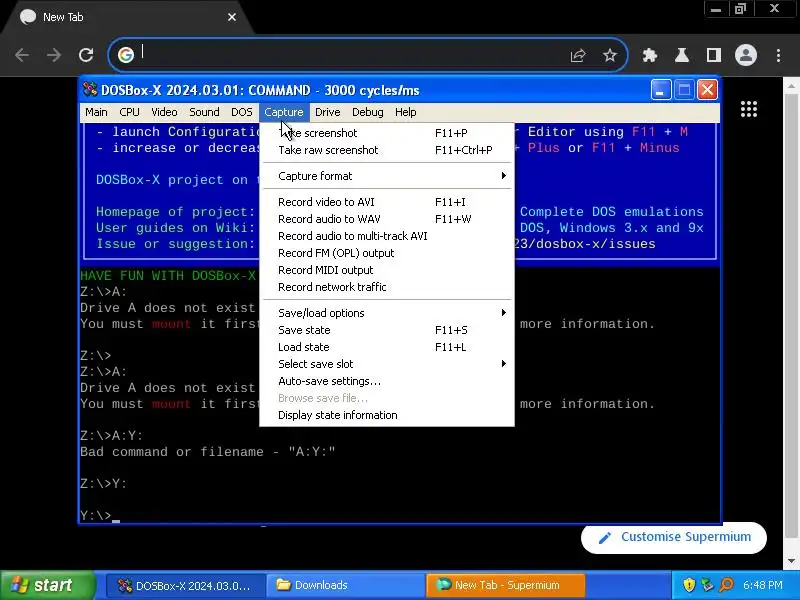
Task: Click the security shield tray icon
Action: [x=689, y=585]
